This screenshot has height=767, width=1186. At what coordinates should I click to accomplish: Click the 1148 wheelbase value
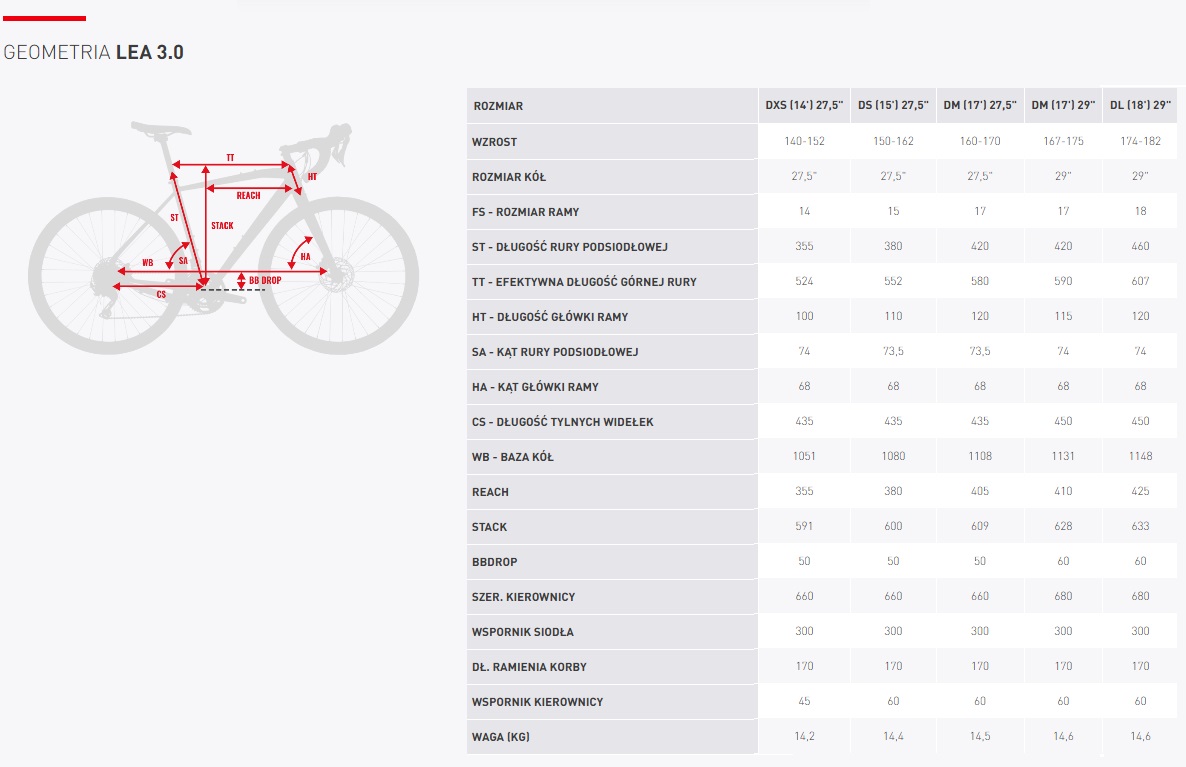1139,456
